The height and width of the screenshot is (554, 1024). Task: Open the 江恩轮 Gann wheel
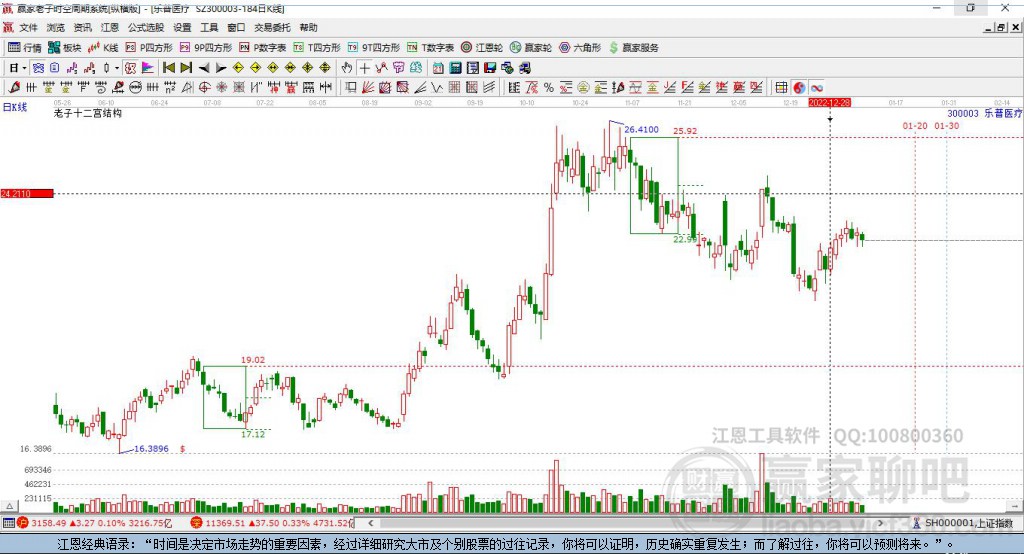coord(482,48)
